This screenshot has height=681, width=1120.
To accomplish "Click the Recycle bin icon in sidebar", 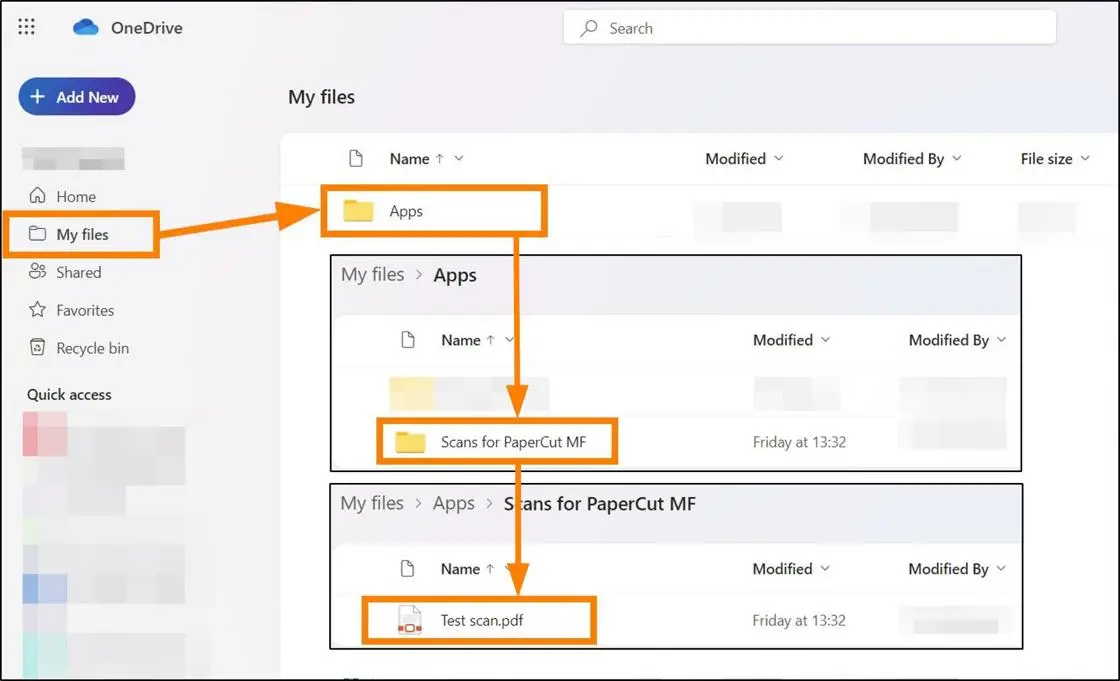I will click(38, 348).
